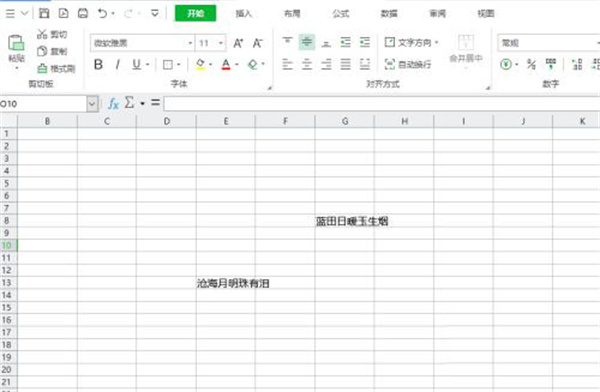This screenshot has height=392, width=600.
Task: Expand the autosum dropdown arrow
Action: pos(142,103)
